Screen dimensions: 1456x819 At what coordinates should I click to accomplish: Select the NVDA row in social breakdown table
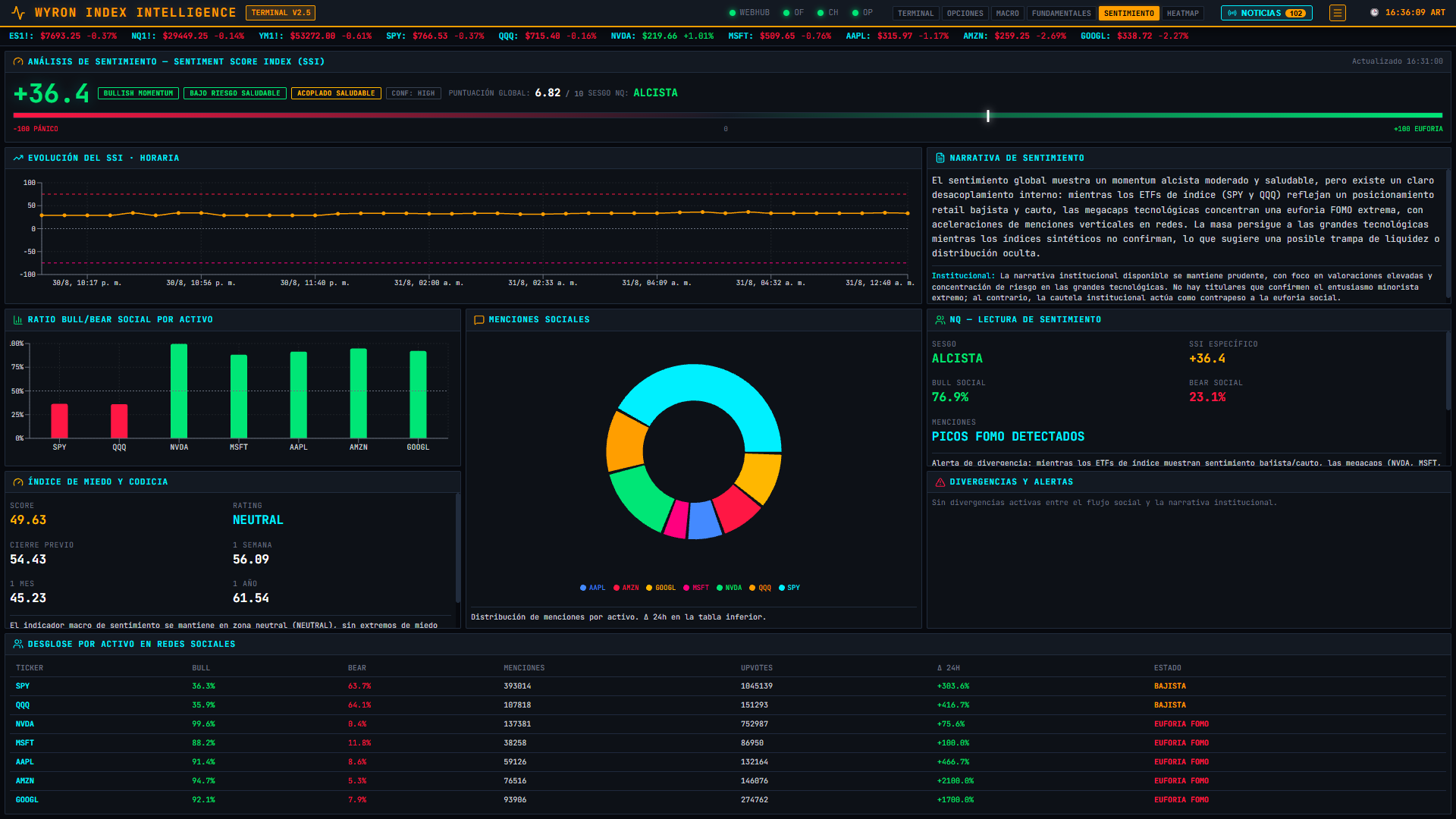pos(728,724)
